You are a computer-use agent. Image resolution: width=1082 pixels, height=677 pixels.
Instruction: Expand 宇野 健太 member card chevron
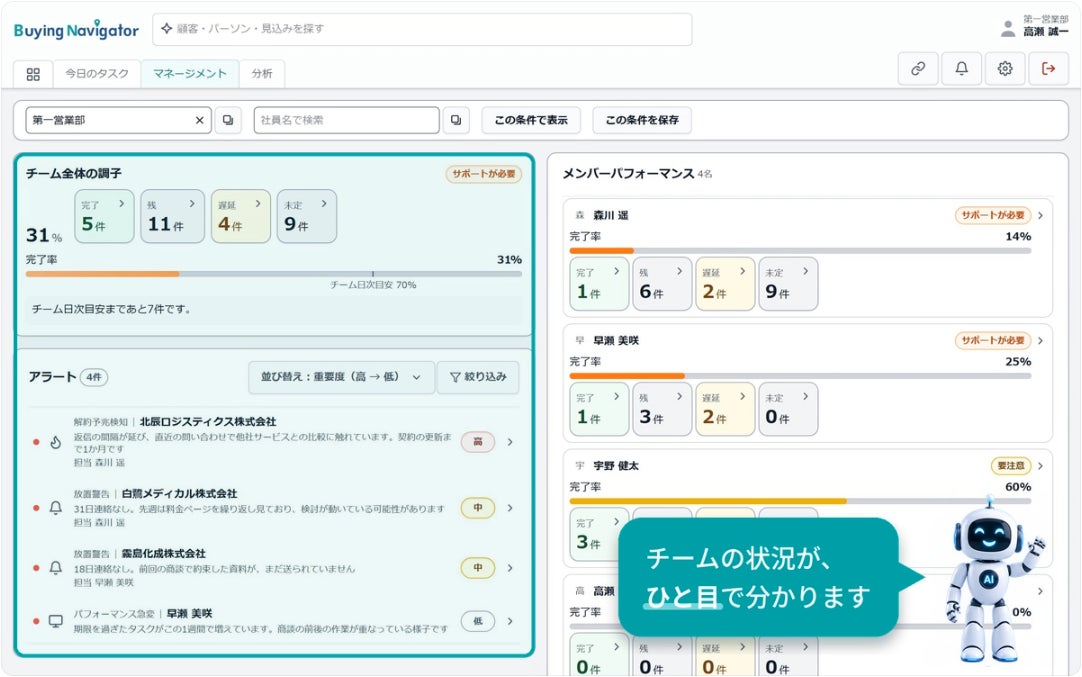(1040, 466)
